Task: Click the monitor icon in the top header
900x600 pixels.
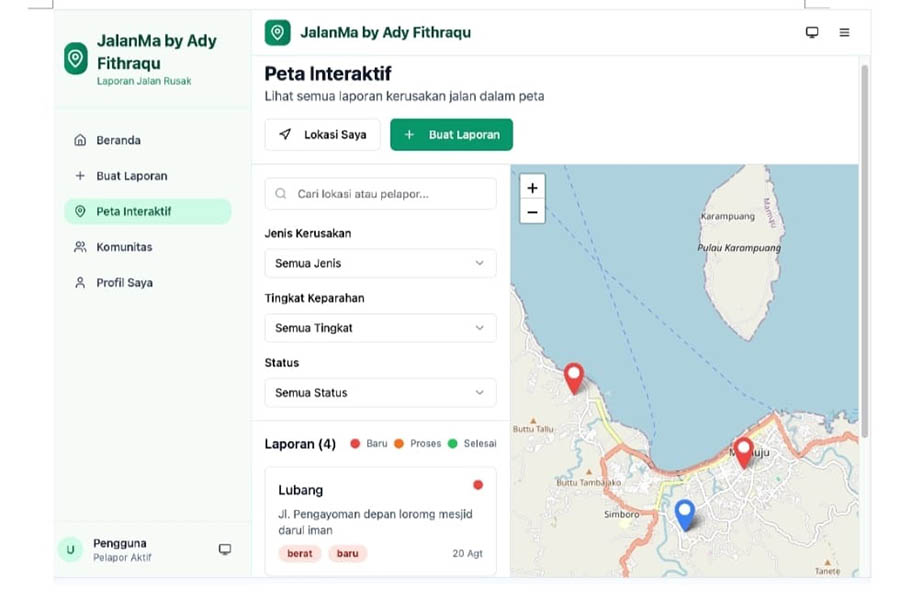Action: [812, 33]
